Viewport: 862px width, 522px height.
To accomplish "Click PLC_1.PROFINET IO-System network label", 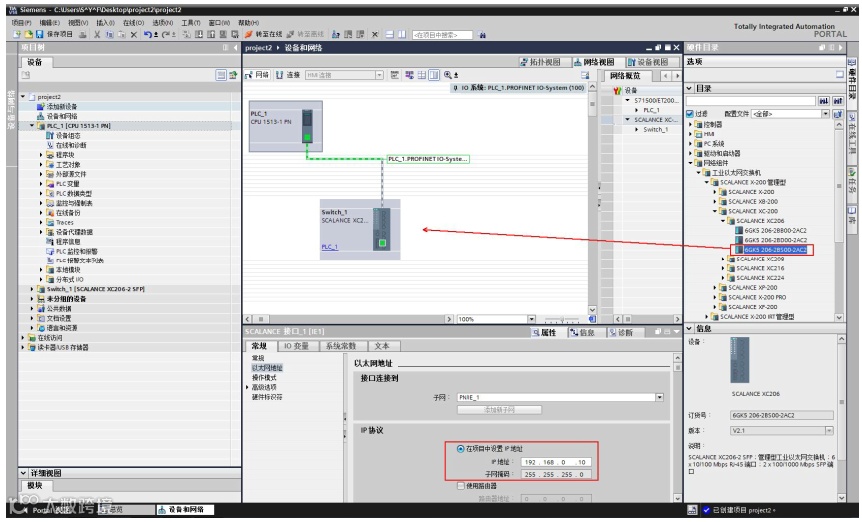I will click(428, 159).
